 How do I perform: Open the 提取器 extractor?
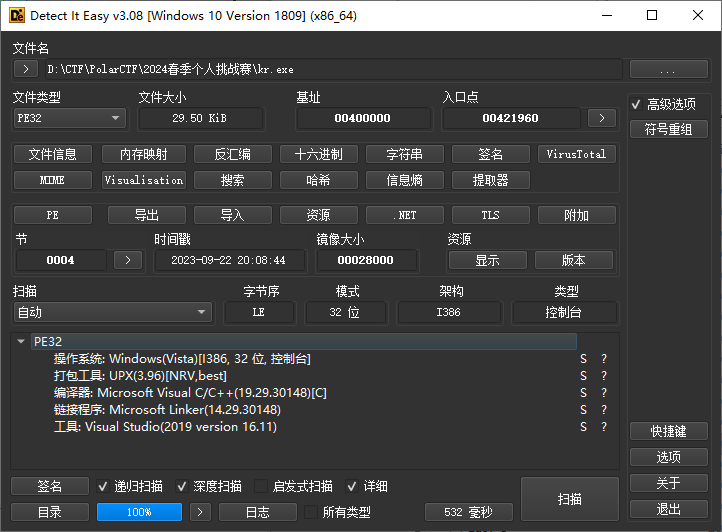491,180
